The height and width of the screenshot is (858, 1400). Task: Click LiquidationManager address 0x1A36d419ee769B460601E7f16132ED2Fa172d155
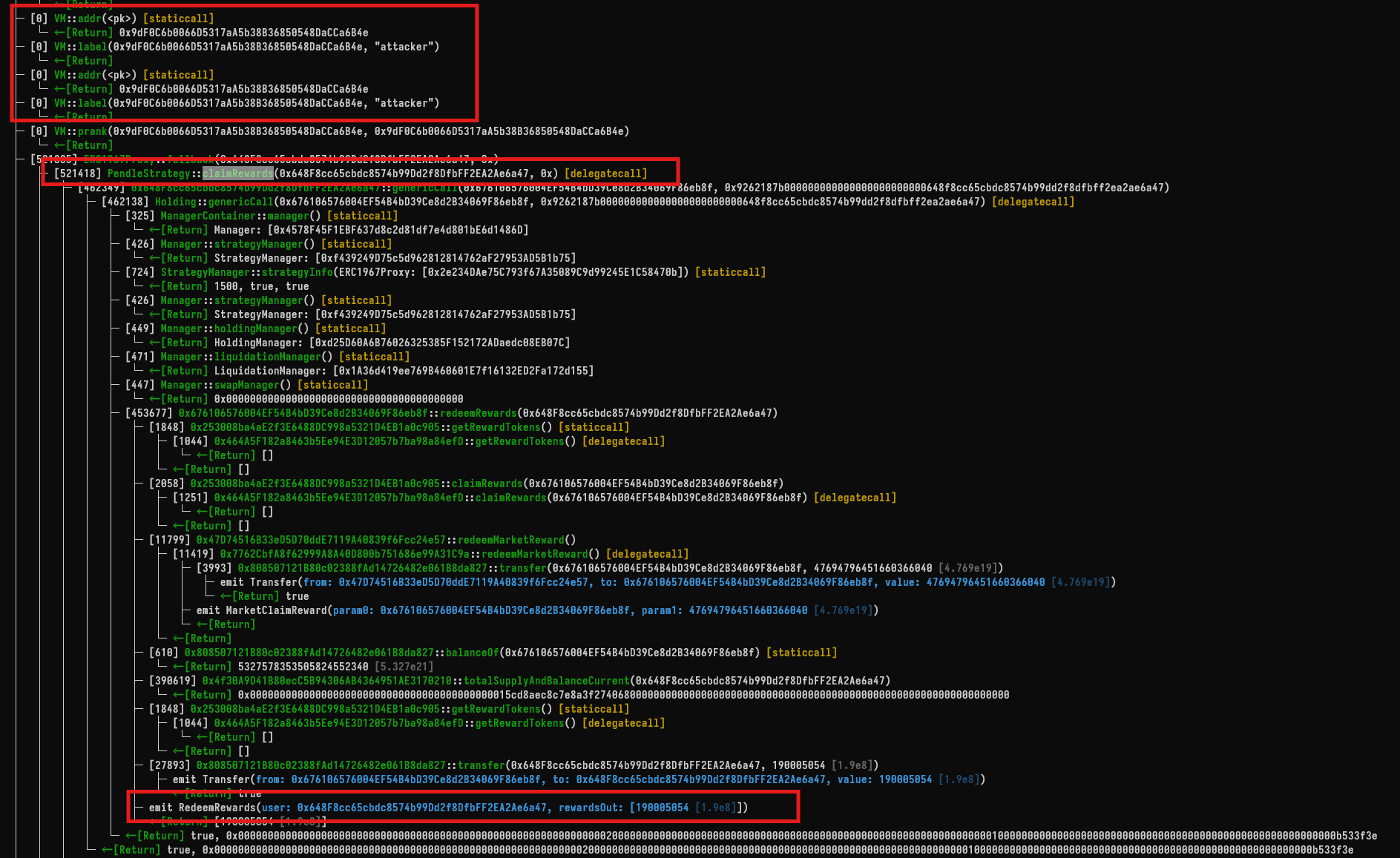pos(463,371)
